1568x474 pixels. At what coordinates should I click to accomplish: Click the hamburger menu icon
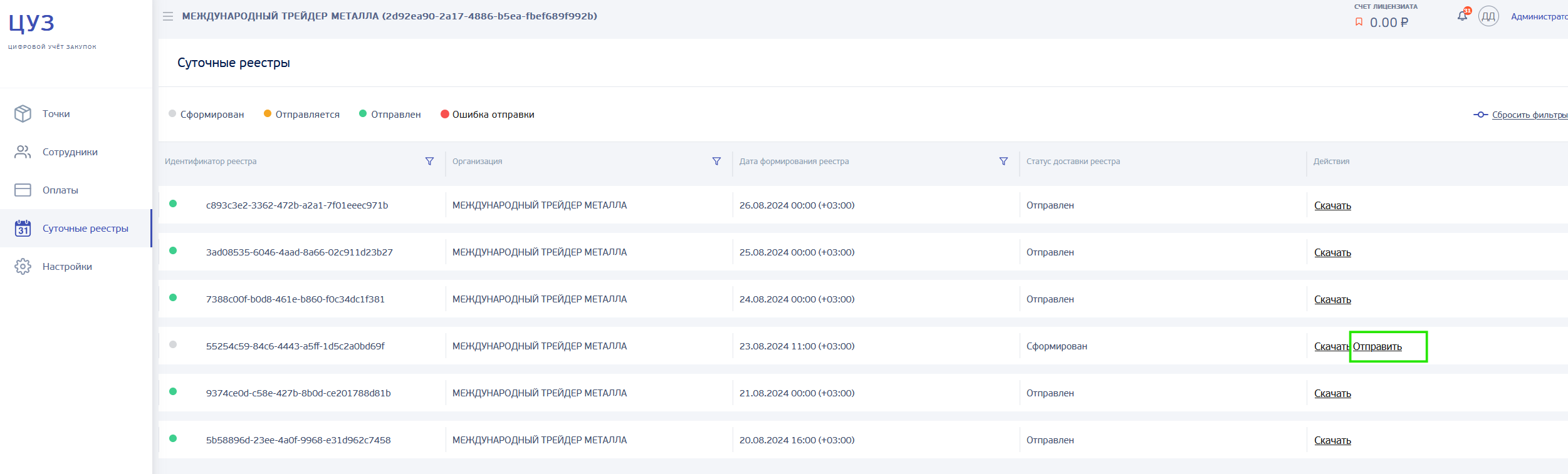tap(168, 16)
